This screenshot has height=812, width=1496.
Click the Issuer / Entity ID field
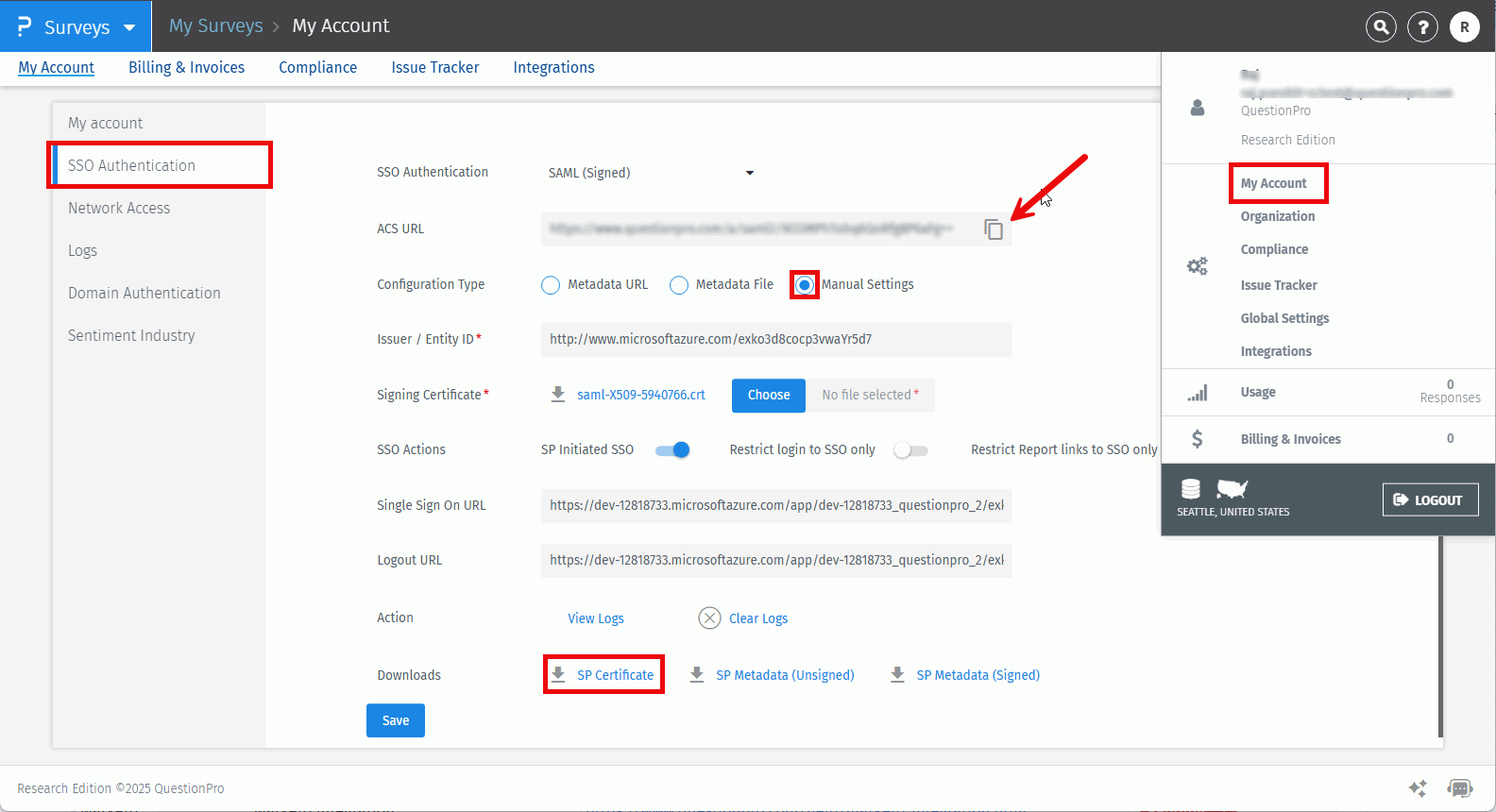click(775, 340)
